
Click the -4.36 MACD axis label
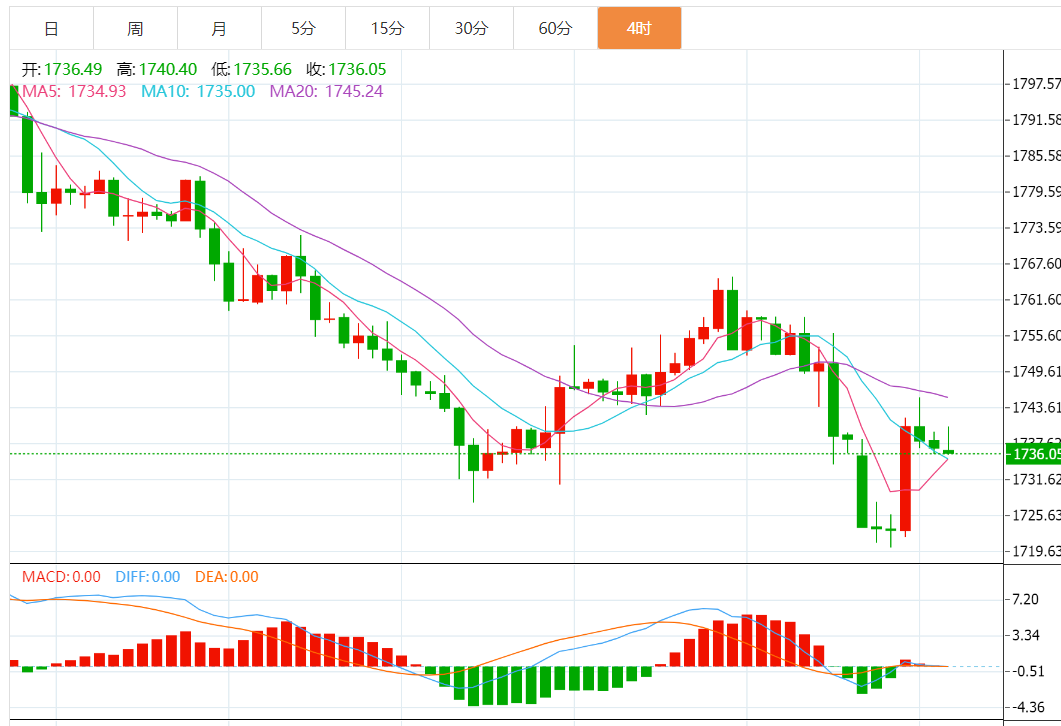[x=1028, y=707]
